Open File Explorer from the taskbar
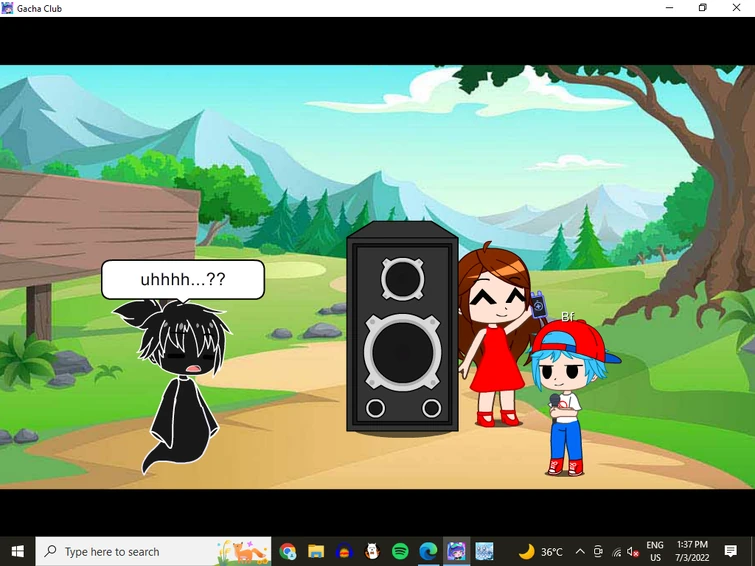The width and height of the screenshot is (755, 566). (316, 551)
